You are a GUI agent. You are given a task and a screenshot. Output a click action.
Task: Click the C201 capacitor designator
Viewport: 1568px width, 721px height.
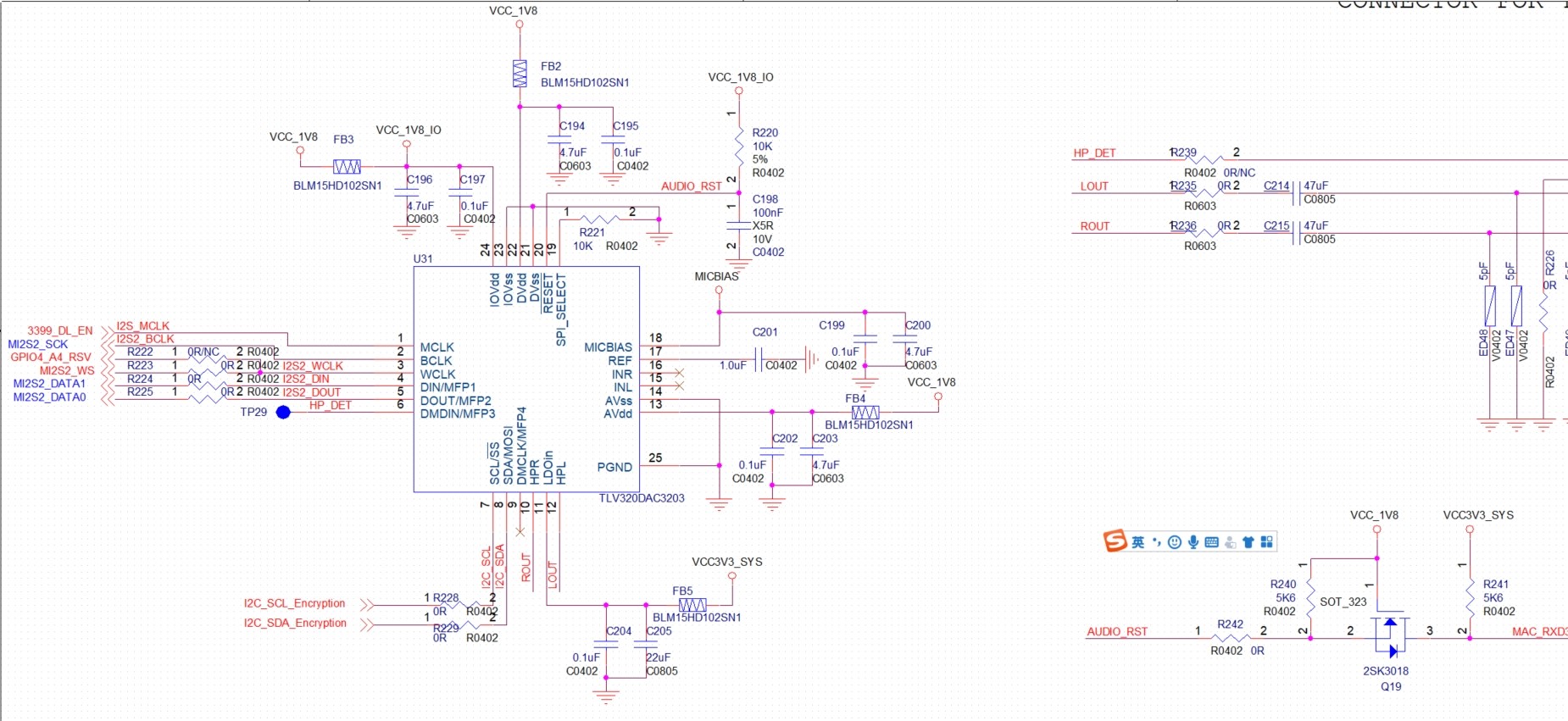(765, 332)
